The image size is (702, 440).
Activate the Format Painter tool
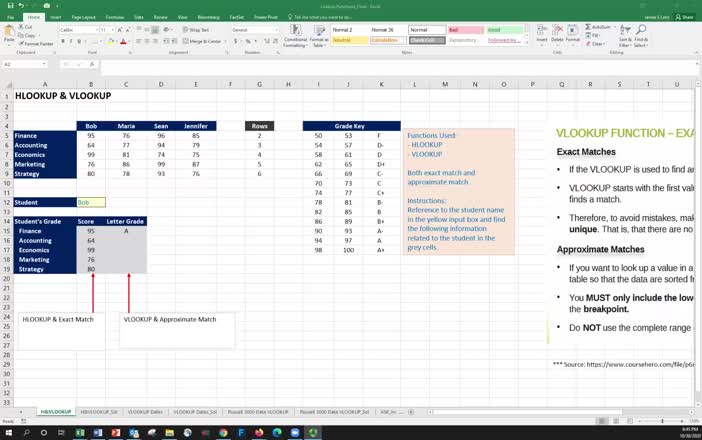[x=36, y=44]
